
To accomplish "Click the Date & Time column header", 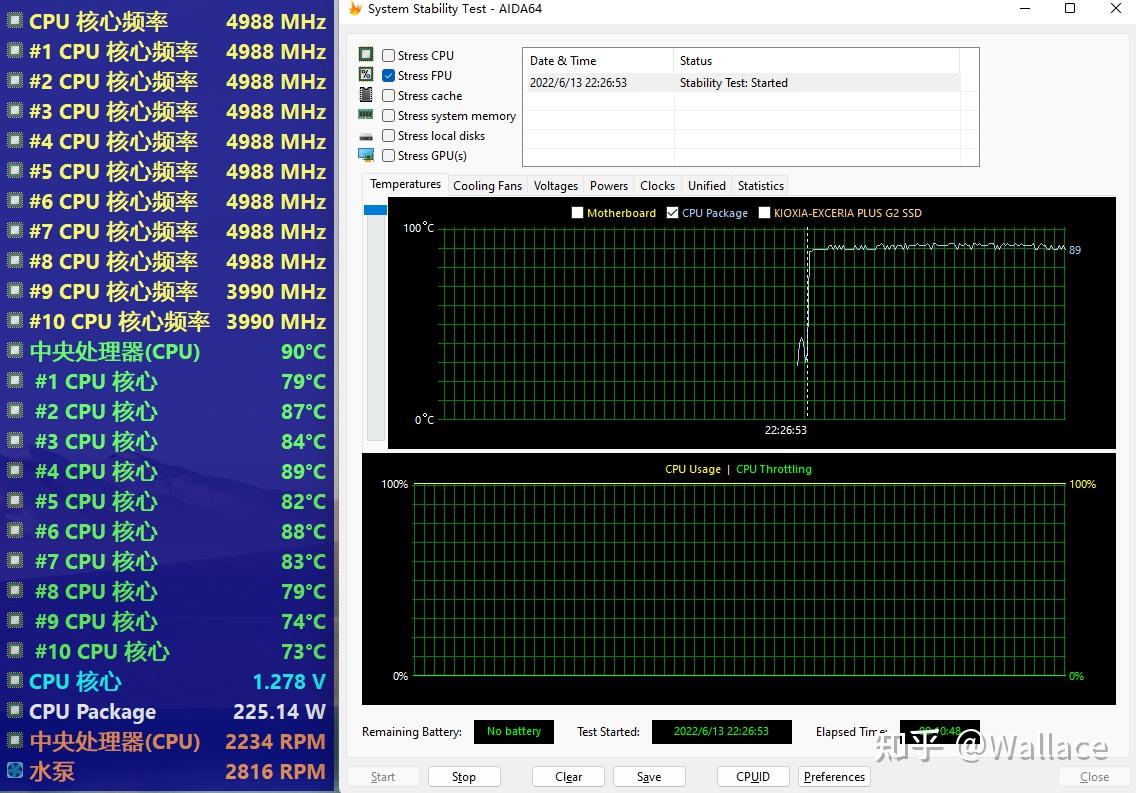I will pyautogui.click(x=598, y=61).
